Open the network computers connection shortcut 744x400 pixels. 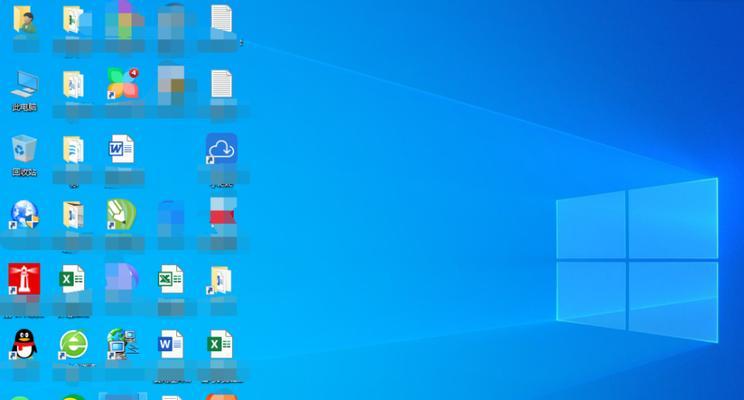tap(122, 344)
